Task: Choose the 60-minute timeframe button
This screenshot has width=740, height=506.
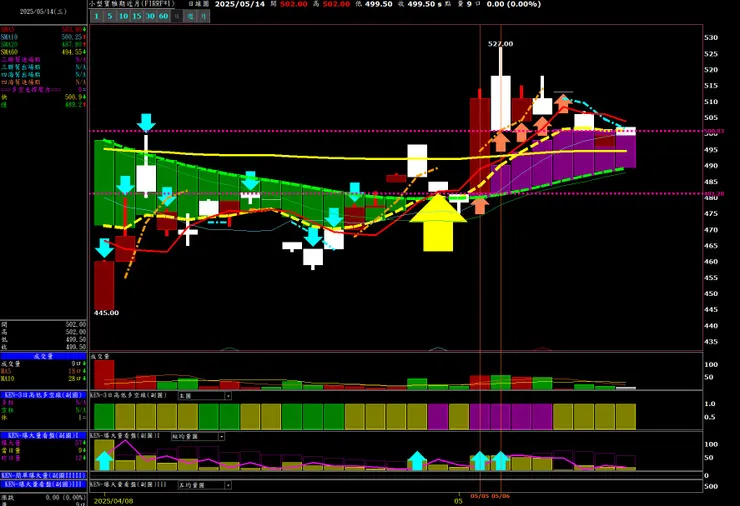Action: 163,16
